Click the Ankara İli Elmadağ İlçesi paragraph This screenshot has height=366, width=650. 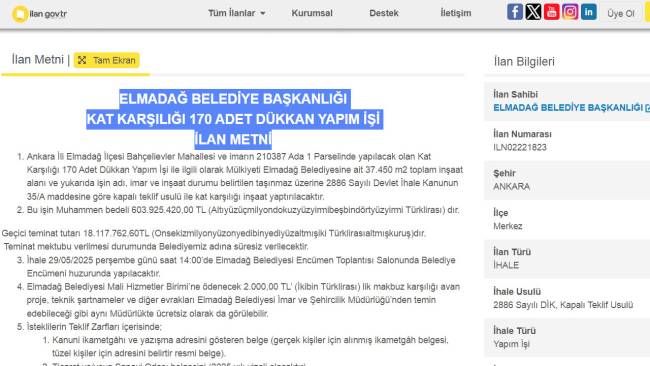pos(245,176)
